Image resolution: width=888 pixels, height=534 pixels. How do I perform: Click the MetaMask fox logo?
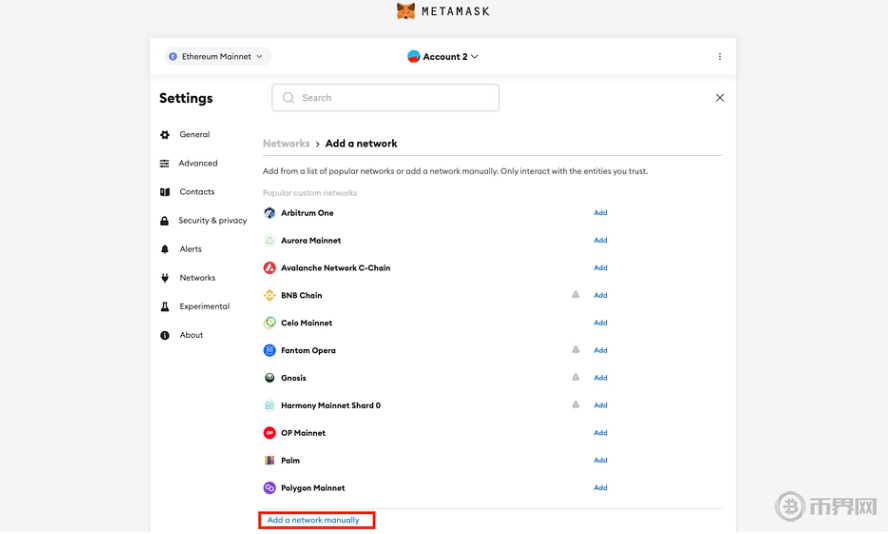(406, 11)
